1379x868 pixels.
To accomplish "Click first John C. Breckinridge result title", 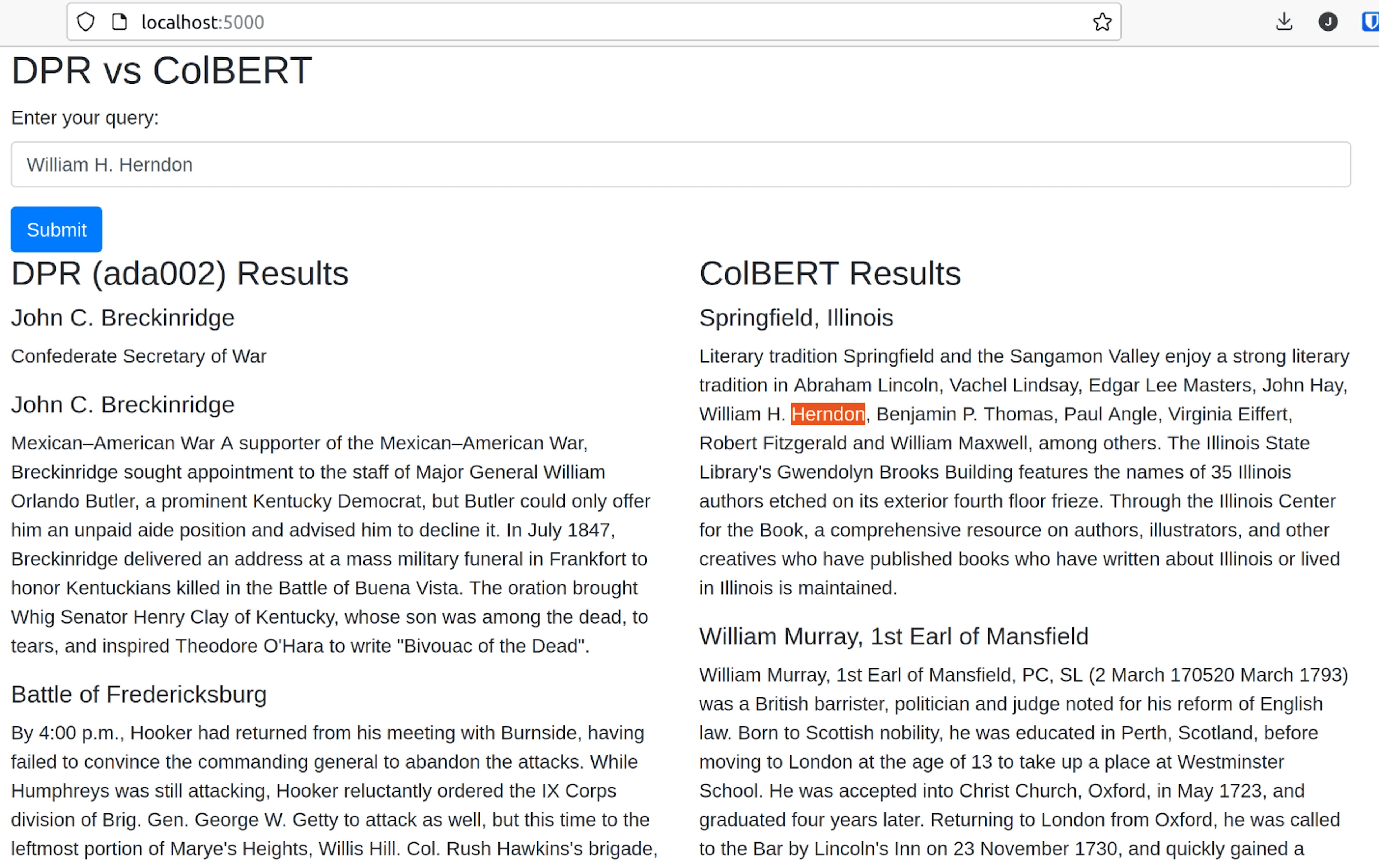I will point(122,318).
